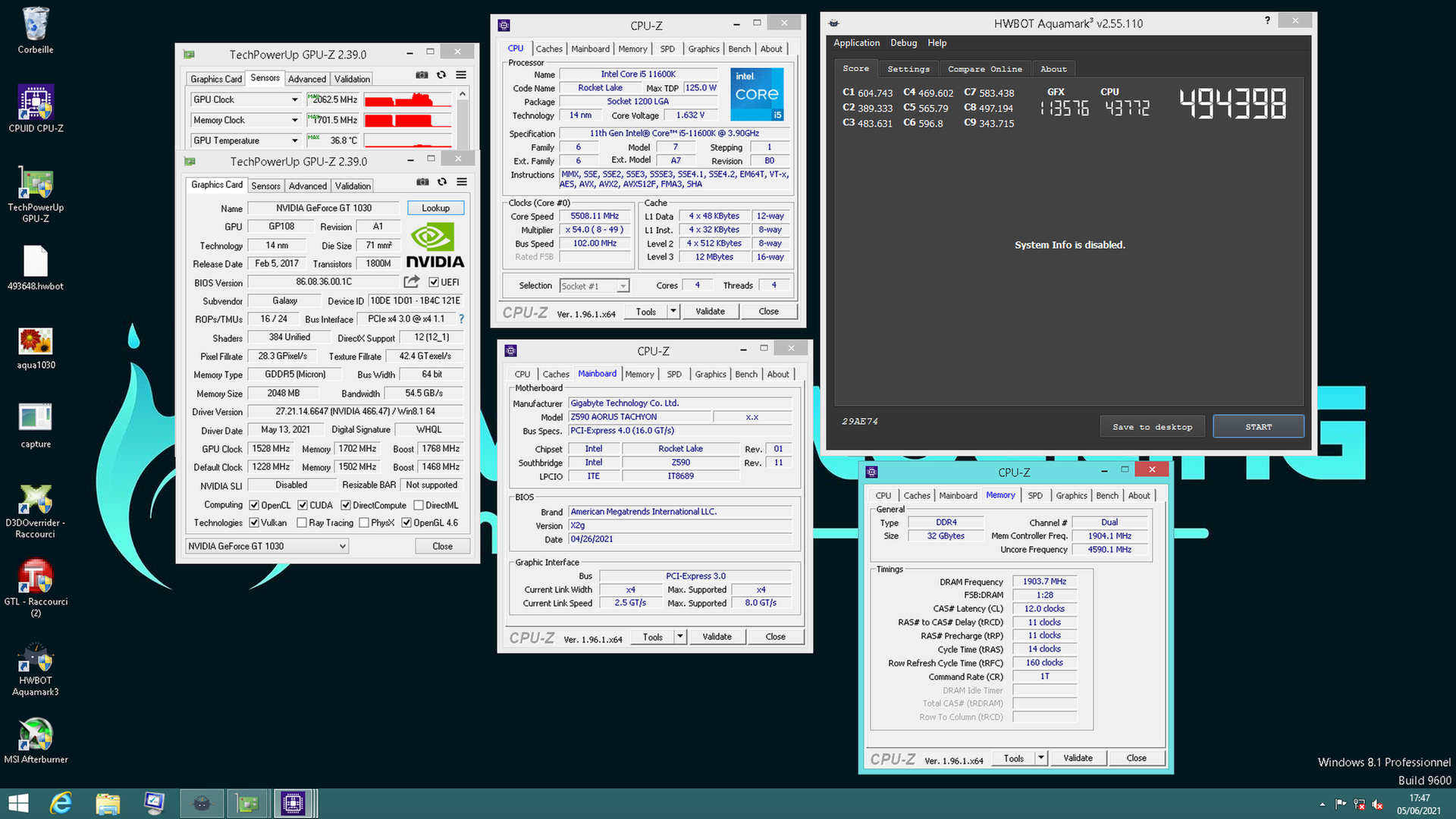Viewport: 1456px width, 819px height.
Task: Click Tools button in CPU-Z Memory window
Action: (x=1013, y=758)
